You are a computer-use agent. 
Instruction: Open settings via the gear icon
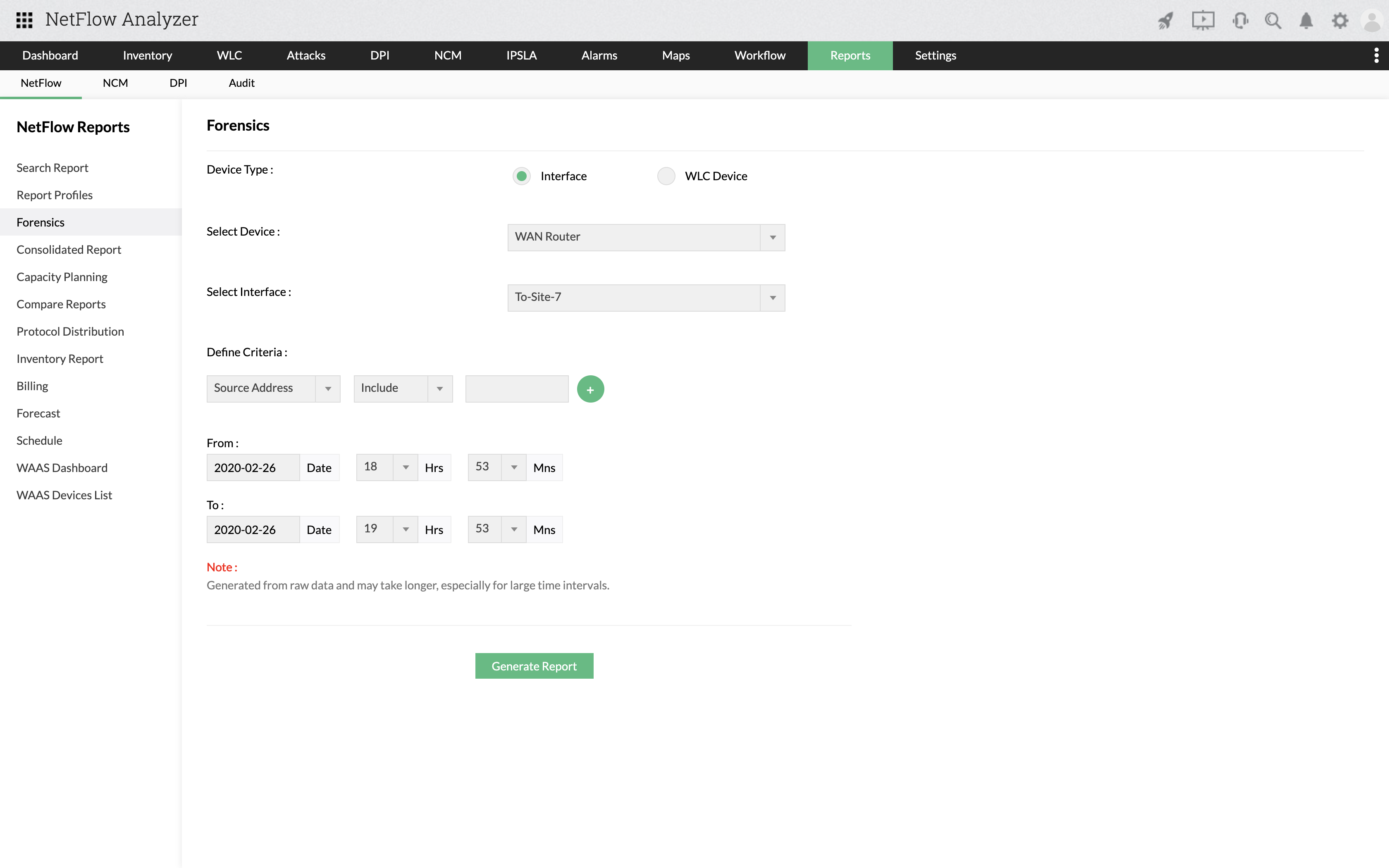[1340, 21]
